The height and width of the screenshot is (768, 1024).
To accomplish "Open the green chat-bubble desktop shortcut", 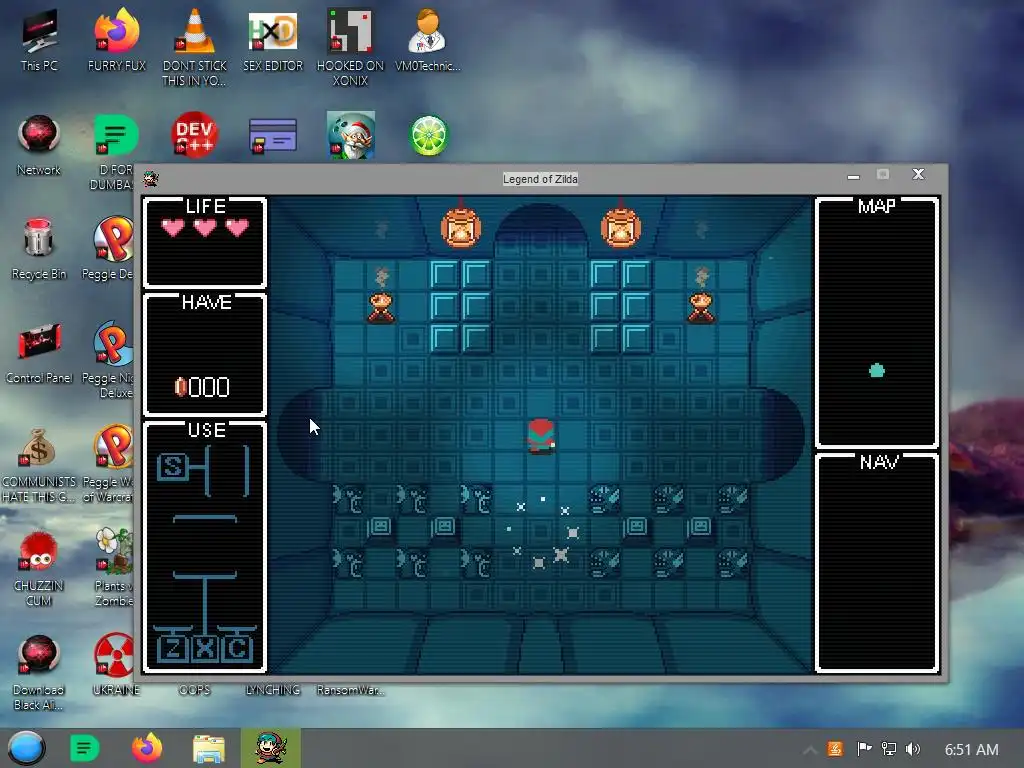I will pos(116,136).
